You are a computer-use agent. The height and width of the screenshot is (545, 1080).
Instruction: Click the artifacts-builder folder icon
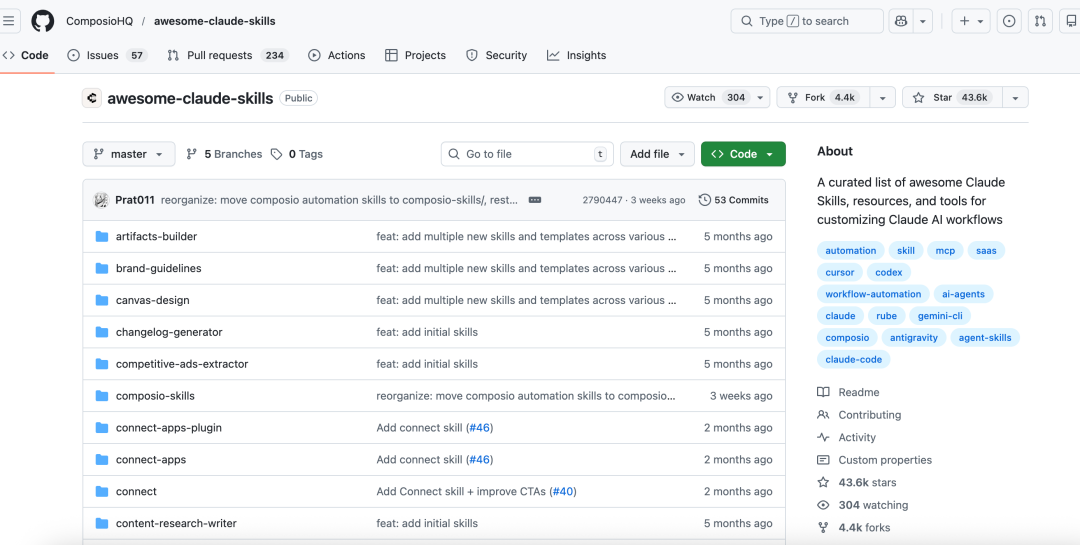point(101,237)
